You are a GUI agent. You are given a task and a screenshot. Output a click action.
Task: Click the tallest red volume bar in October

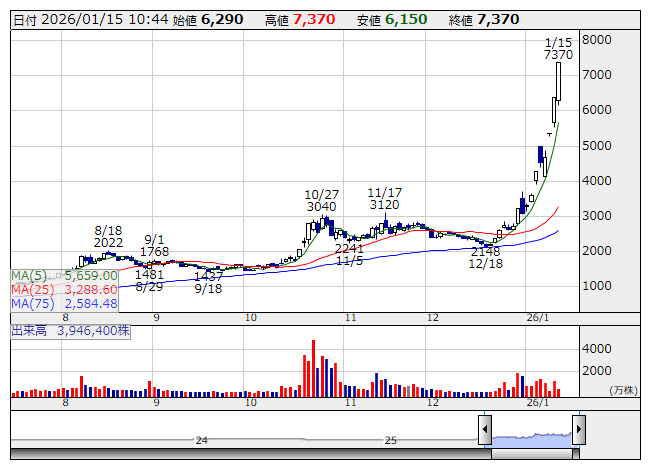coord(313,367)
